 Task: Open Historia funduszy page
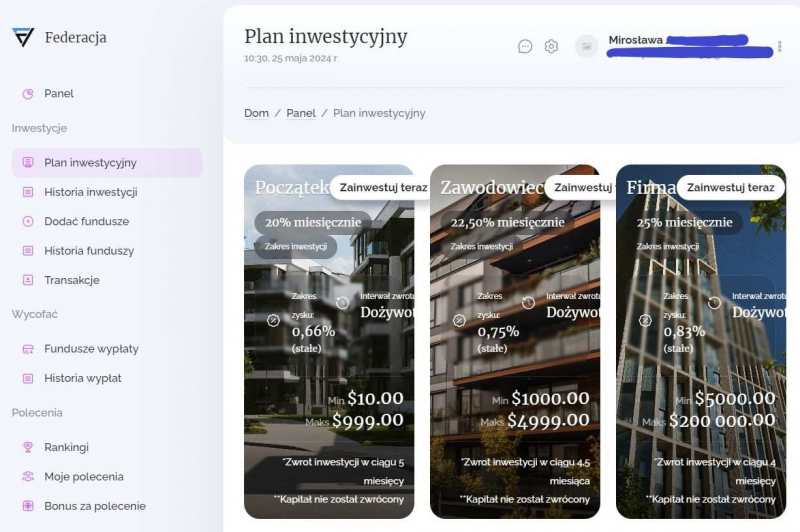coord(89,251)
